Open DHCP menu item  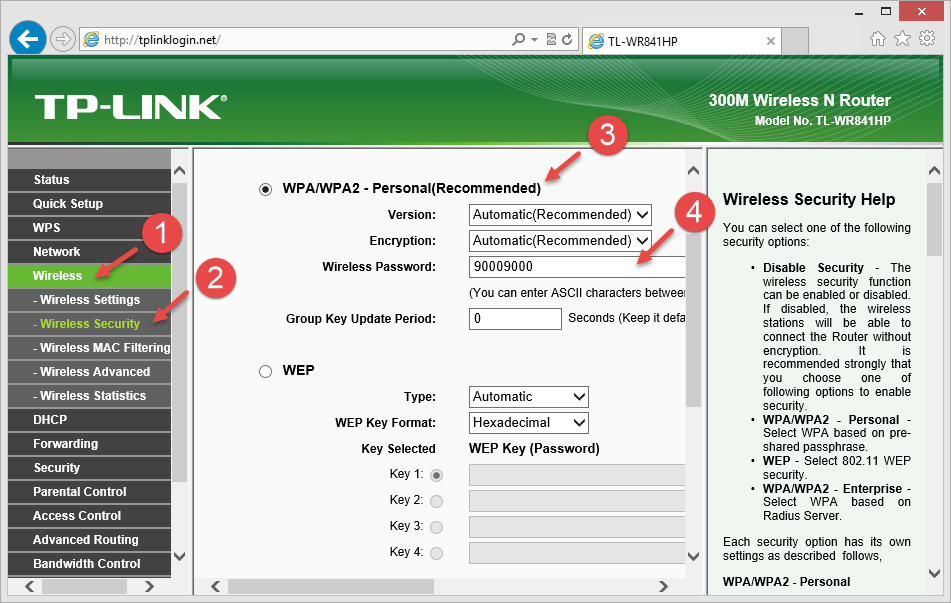90,420
